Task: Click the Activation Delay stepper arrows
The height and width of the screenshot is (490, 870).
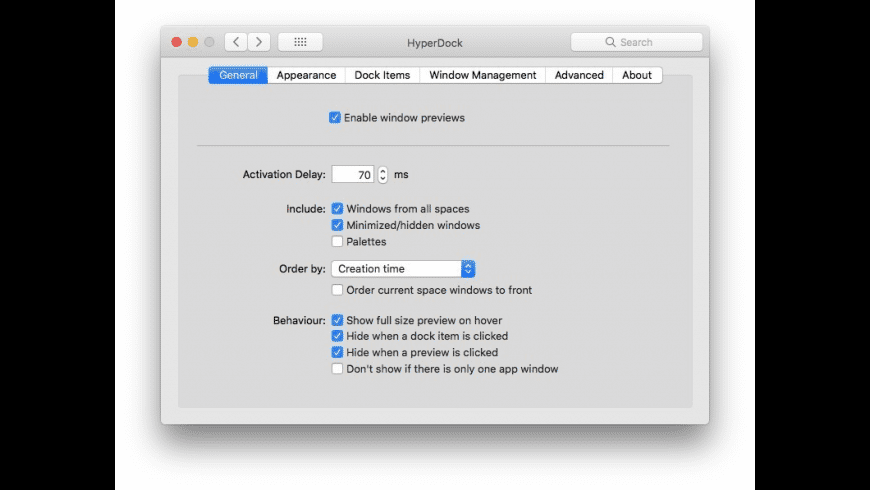Action: [383, 175]
